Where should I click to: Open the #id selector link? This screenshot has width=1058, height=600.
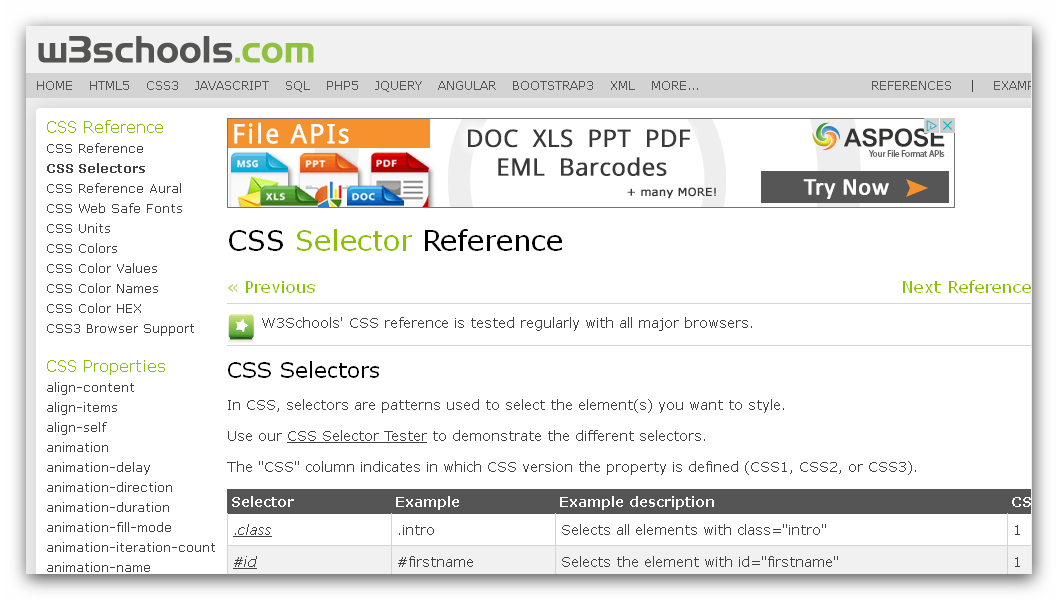pos(245,562)
